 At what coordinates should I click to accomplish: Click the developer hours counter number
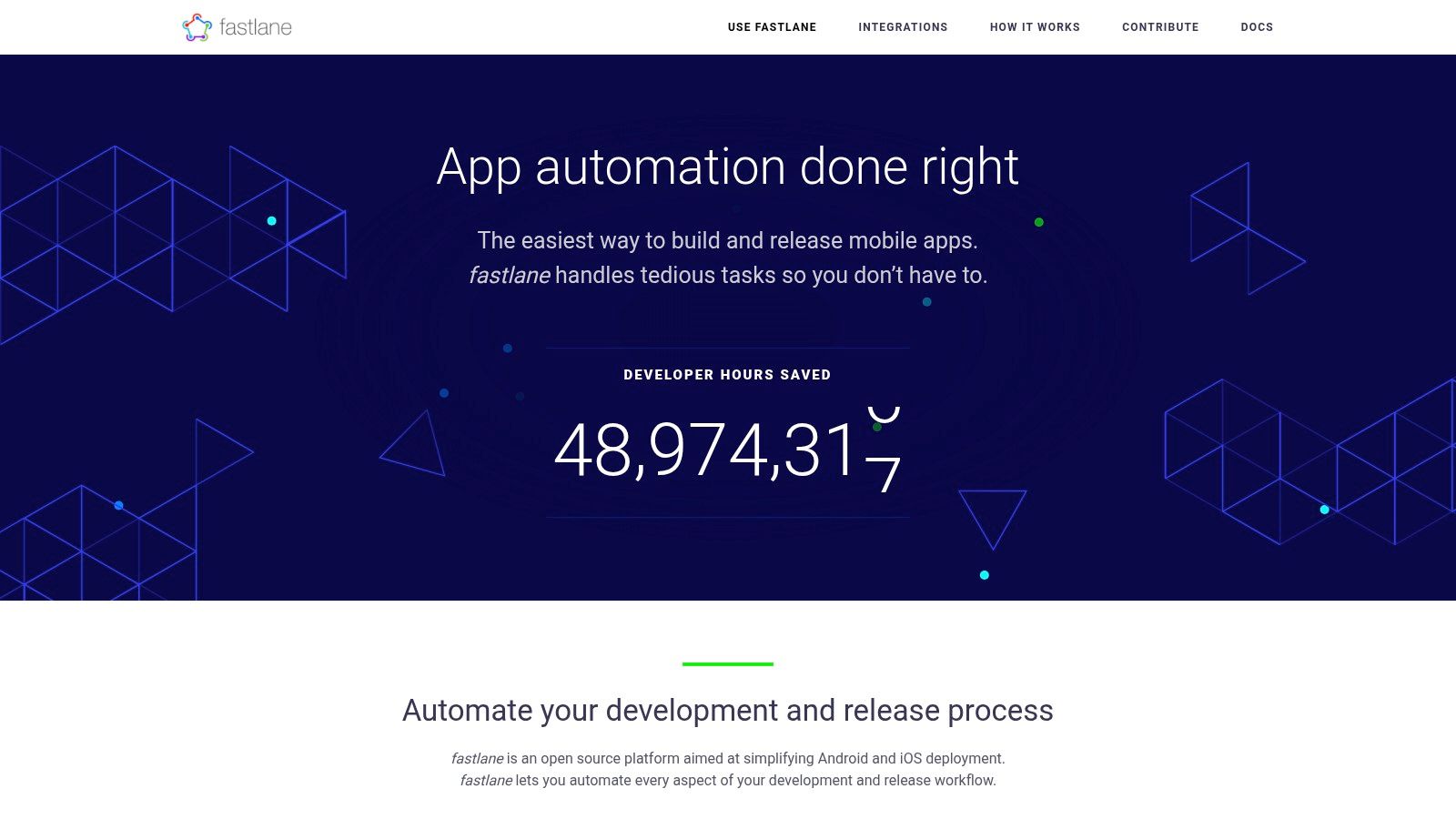(x=726, y=450)
